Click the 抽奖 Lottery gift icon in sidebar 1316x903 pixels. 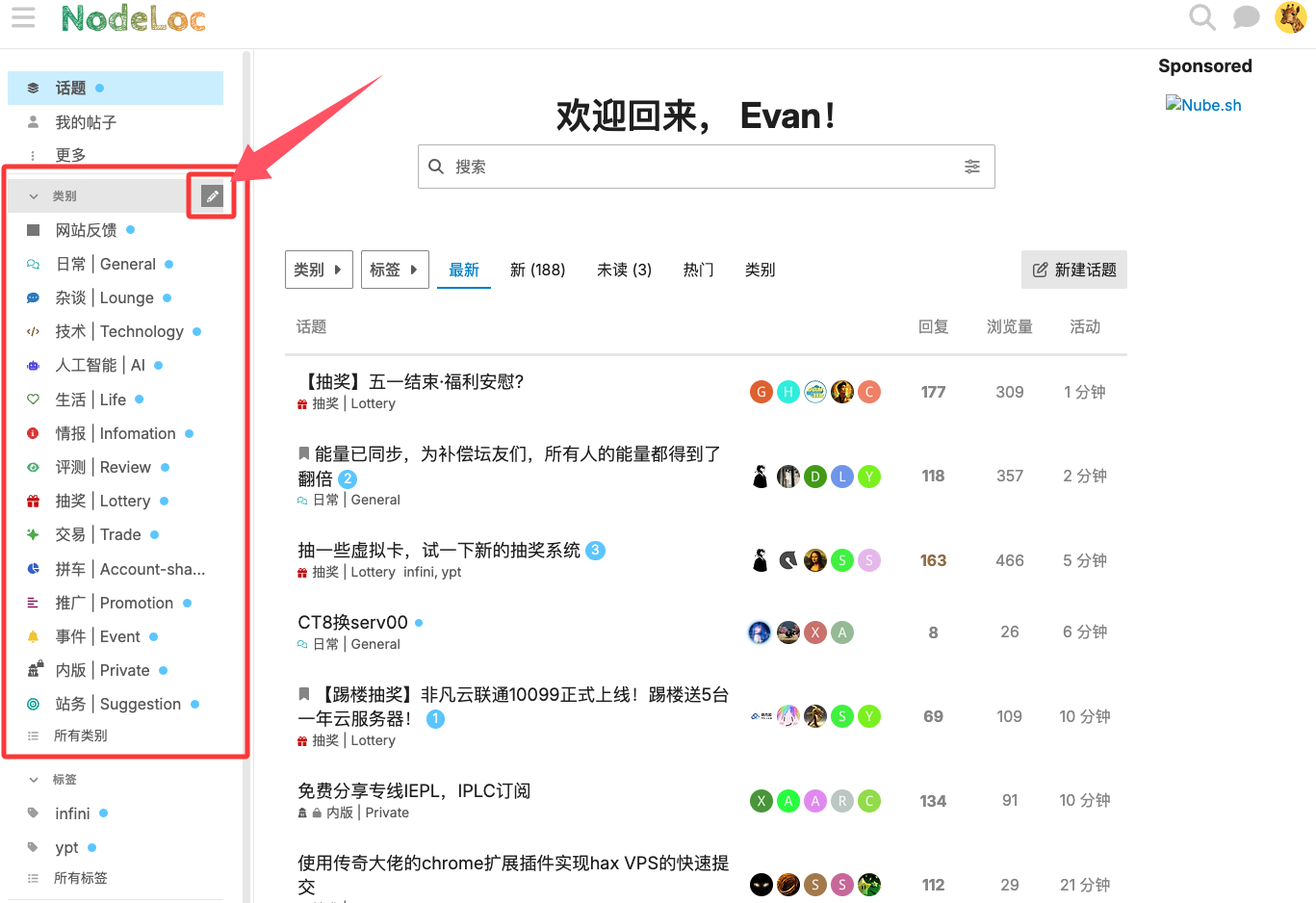click(x=33, y=502)
